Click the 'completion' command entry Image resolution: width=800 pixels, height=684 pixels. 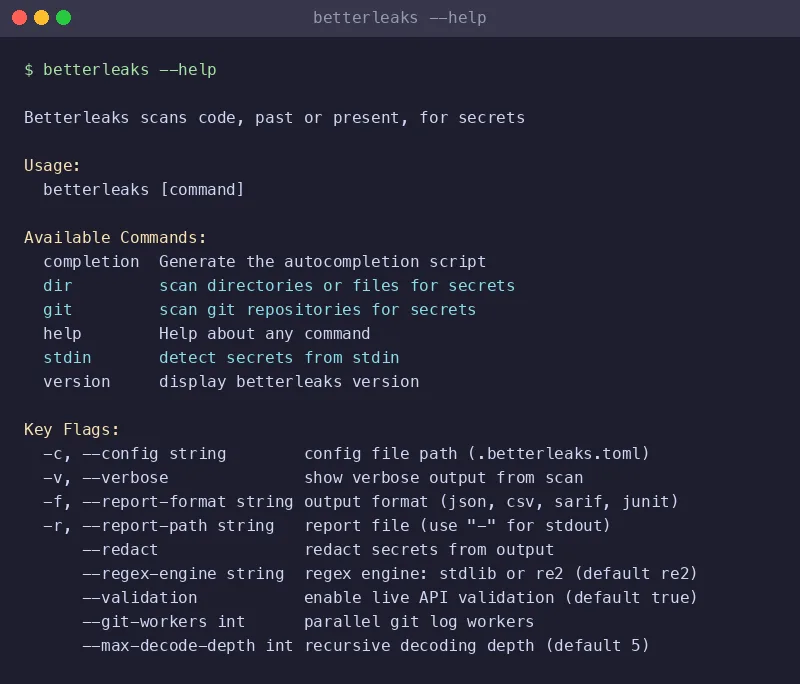pyautogui.click(x=91, y=261)
